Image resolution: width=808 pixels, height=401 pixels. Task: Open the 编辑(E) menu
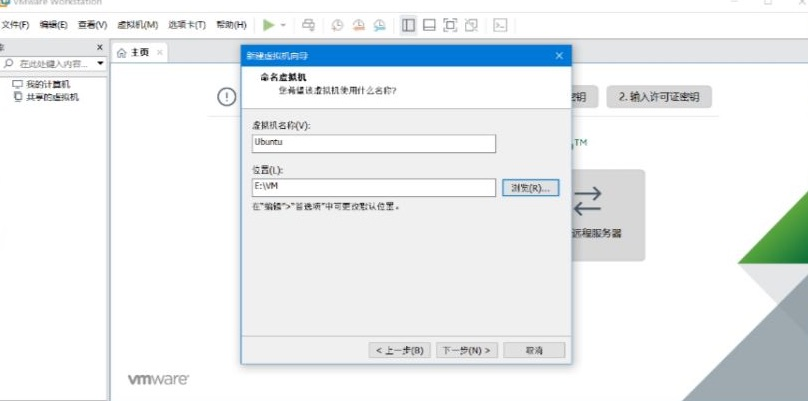point(54,25)
